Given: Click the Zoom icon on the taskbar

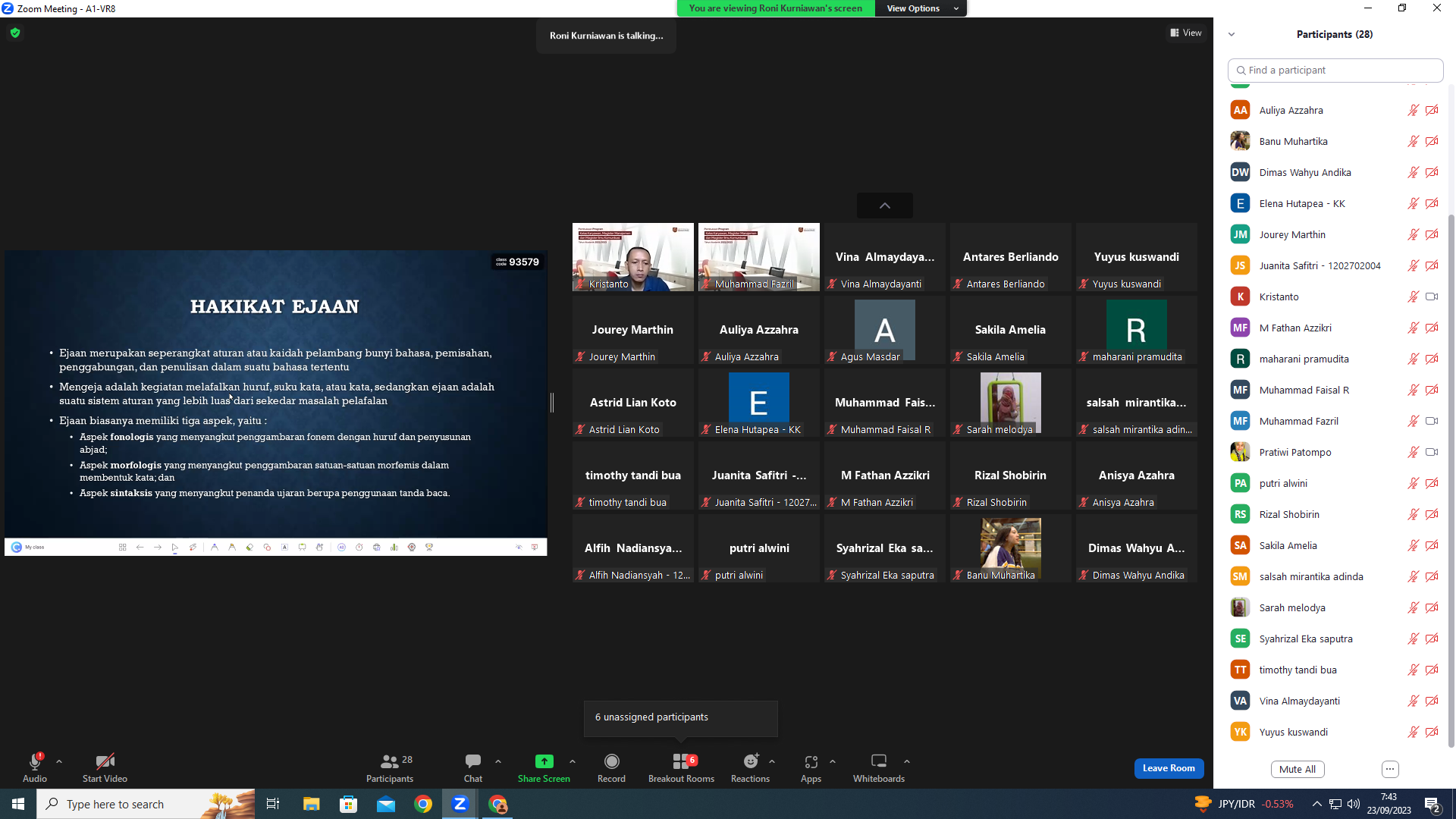Looking at the screenshot, I should (x=460, y=804).
